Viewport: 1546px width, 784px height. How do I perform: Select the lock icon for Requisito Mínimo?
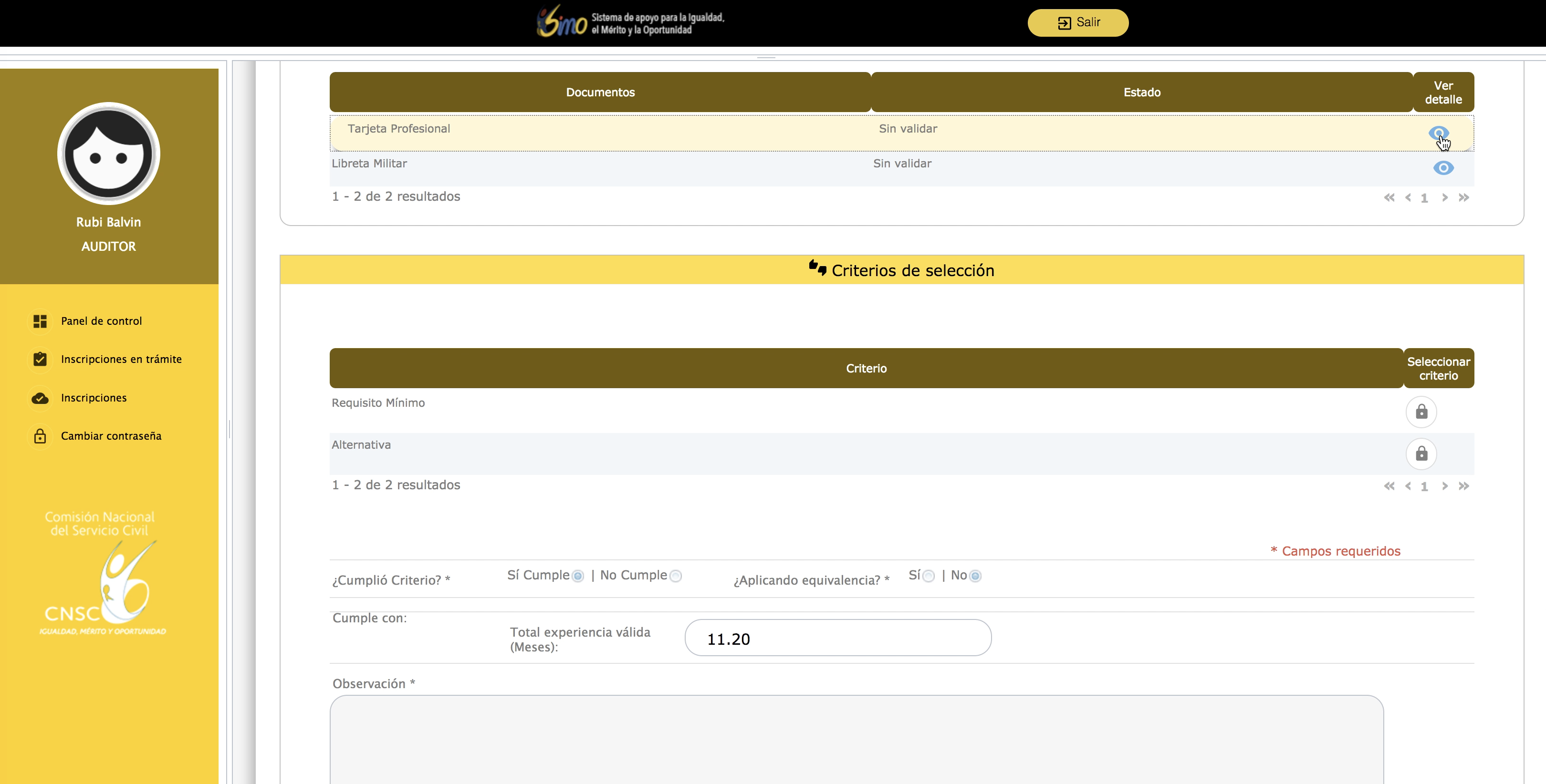pyautogui.click(x=1421, y=412)
